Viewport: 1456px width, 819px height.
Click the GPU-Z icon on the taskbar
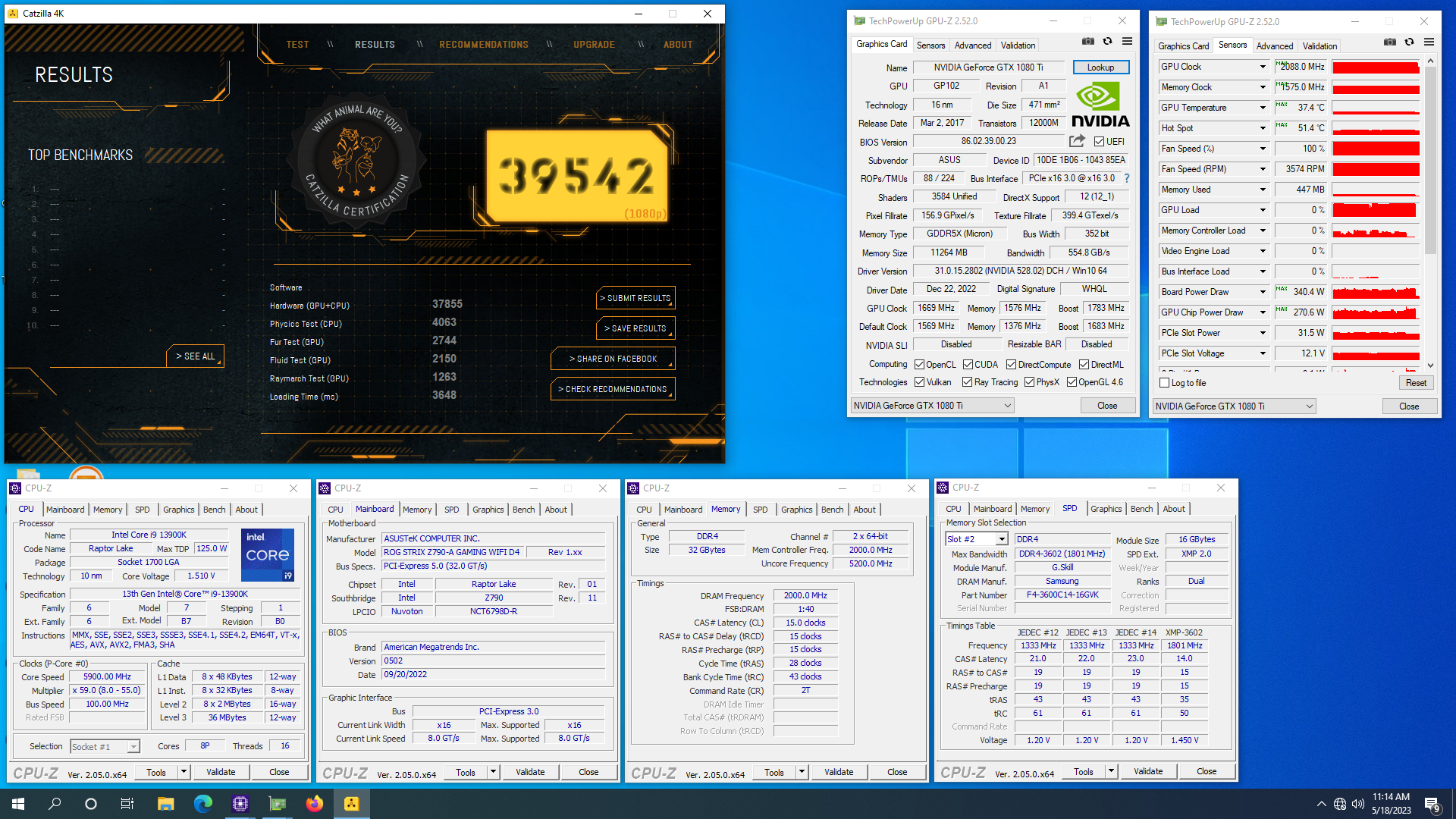click(278, 804)
